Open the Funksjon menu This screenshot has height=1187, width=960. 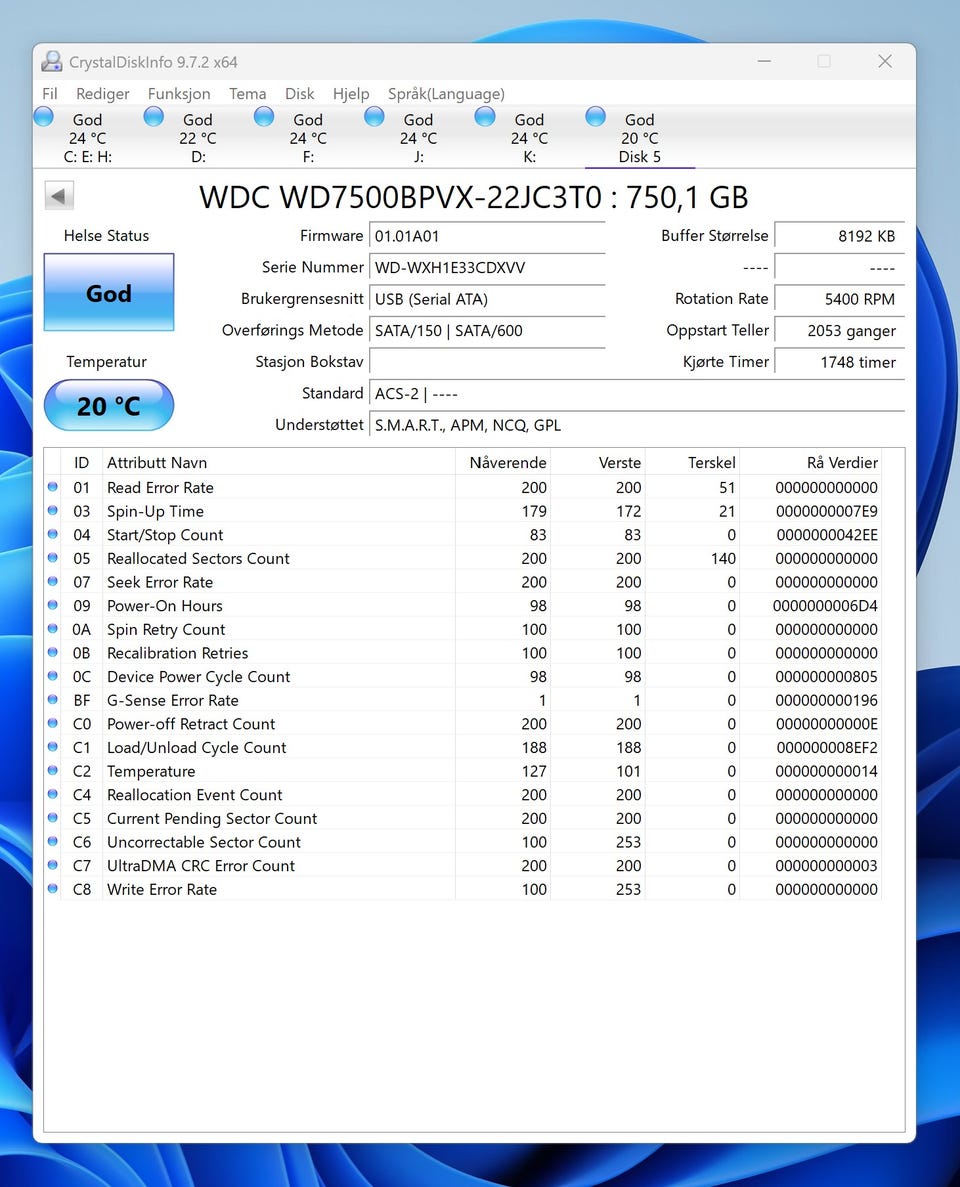[x=179, y=93]
